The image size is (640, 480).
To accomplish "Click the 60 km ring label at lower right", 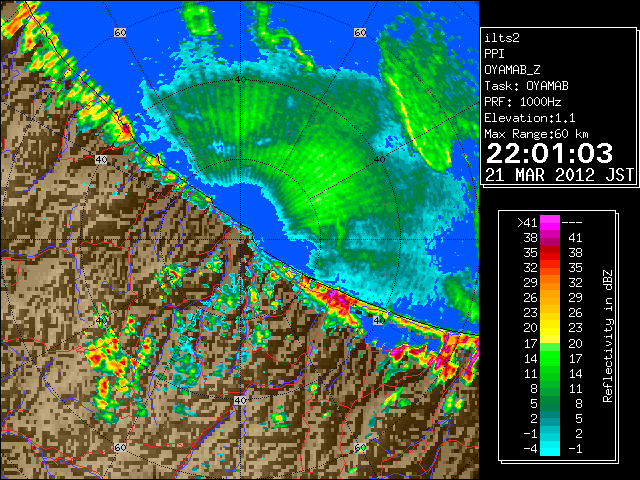I will coord(360,448).
